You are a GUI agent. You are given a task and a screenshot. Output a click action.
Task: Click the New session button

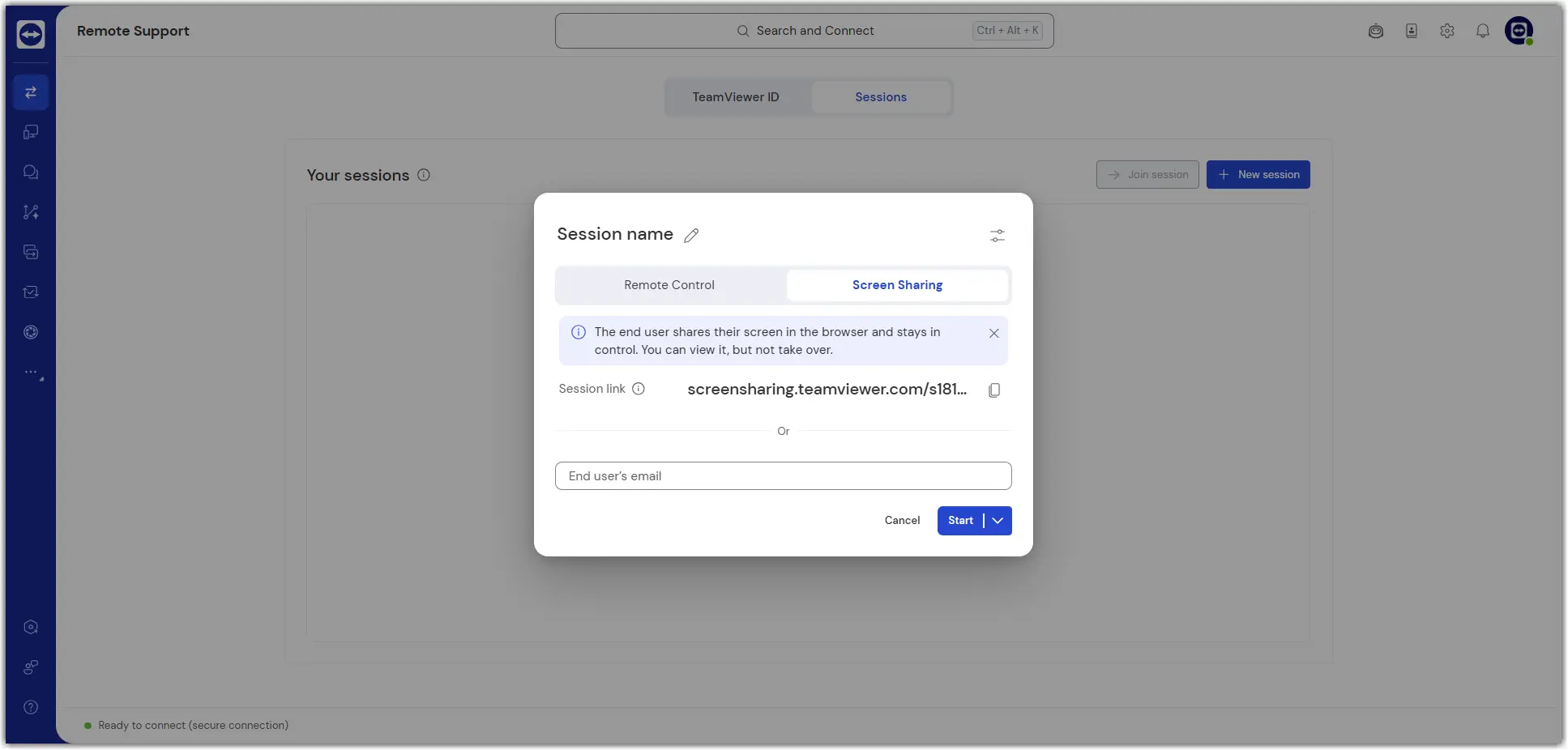coord(1258,175)
